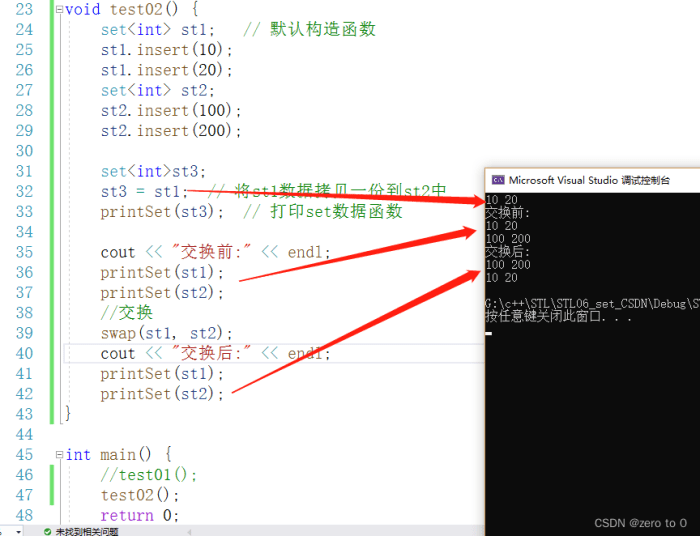Viewport: 700px width, 536px height.
Task: Click the "return 0" statement
Action: click(139, 515)
